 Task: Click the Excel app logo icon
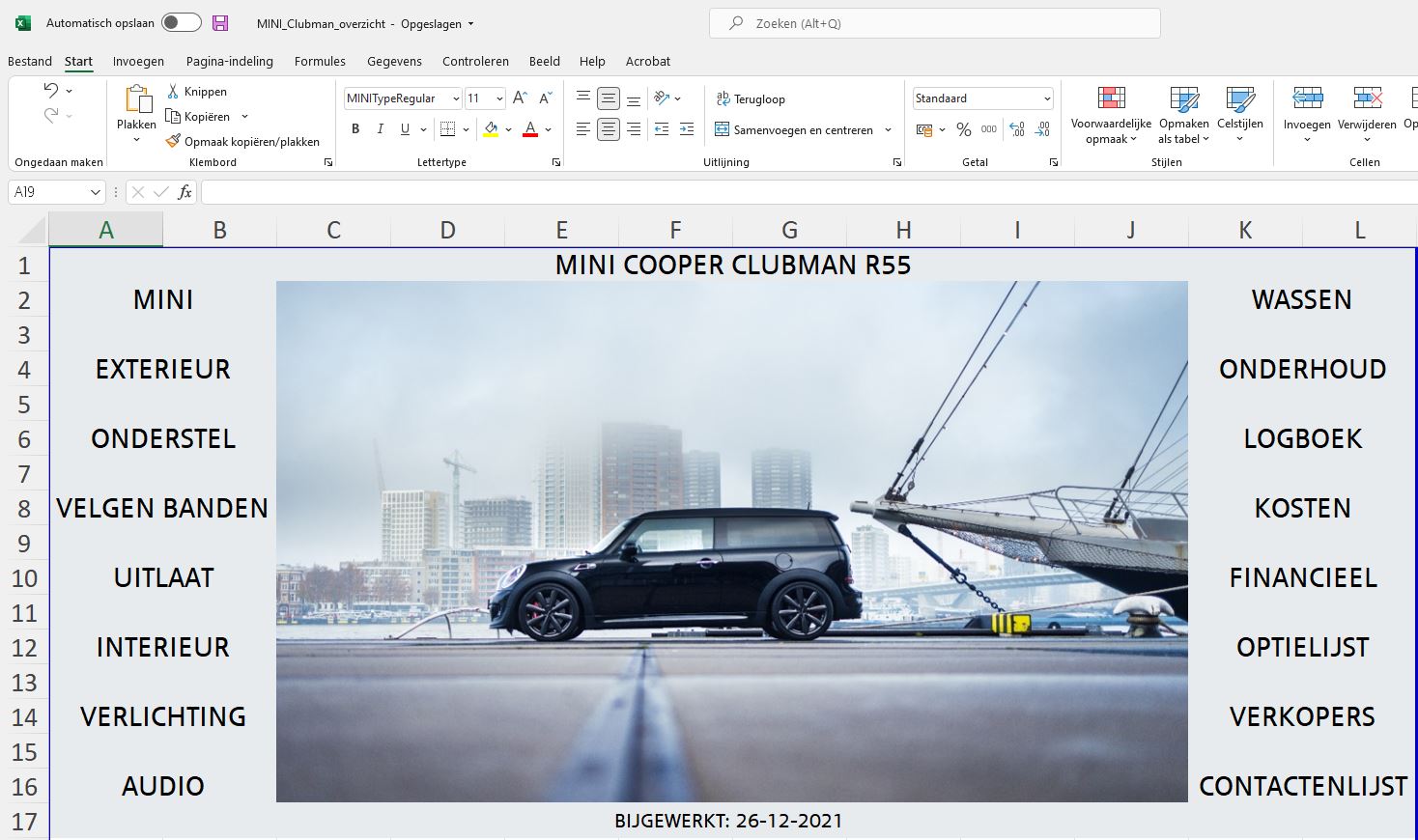(22, 23)
